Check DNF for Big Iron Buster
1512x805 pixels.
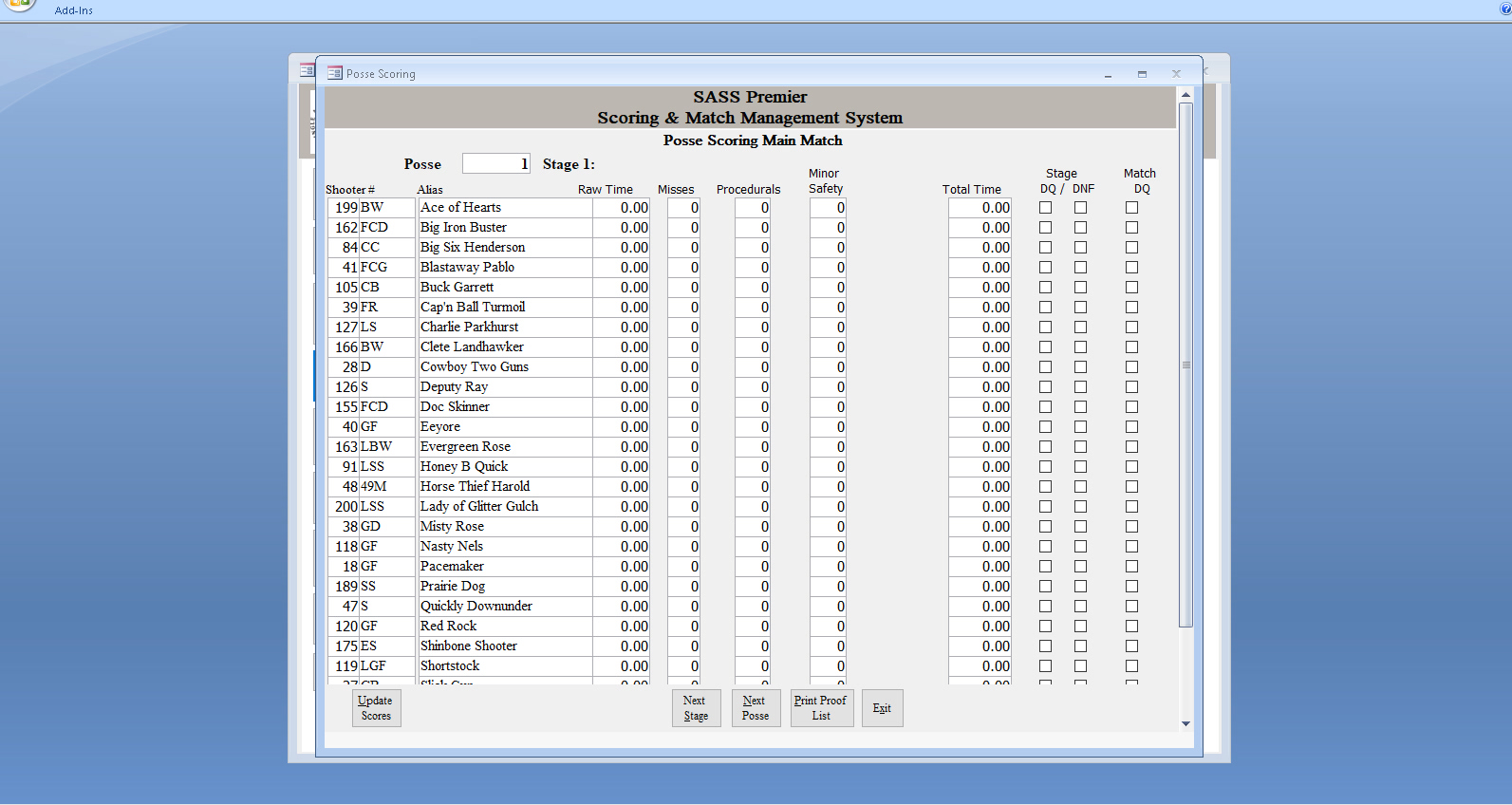(1080, 228)
